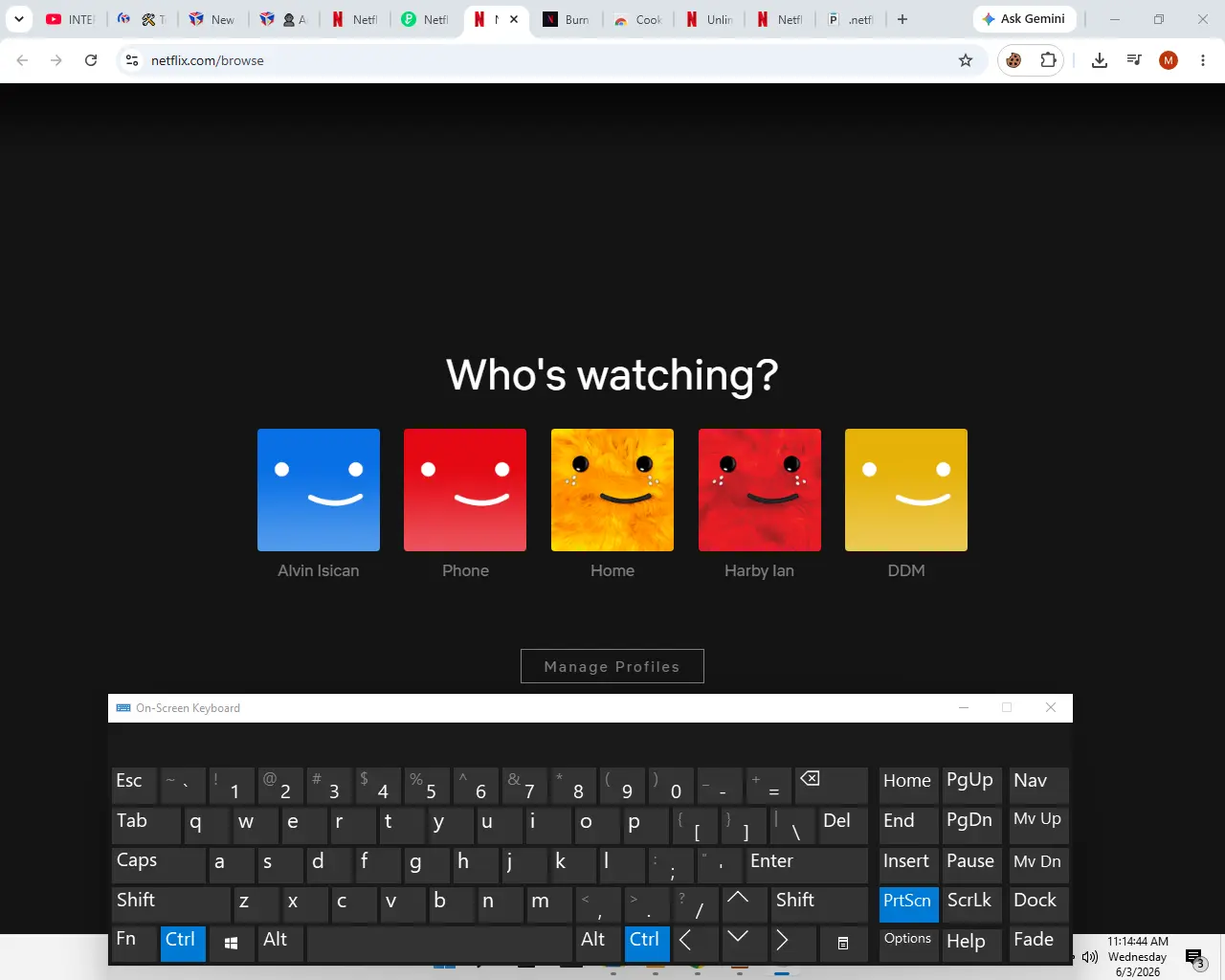Open site information icon beside the URL
Viewport: 1225px width, 980px height.
point(132,60)
